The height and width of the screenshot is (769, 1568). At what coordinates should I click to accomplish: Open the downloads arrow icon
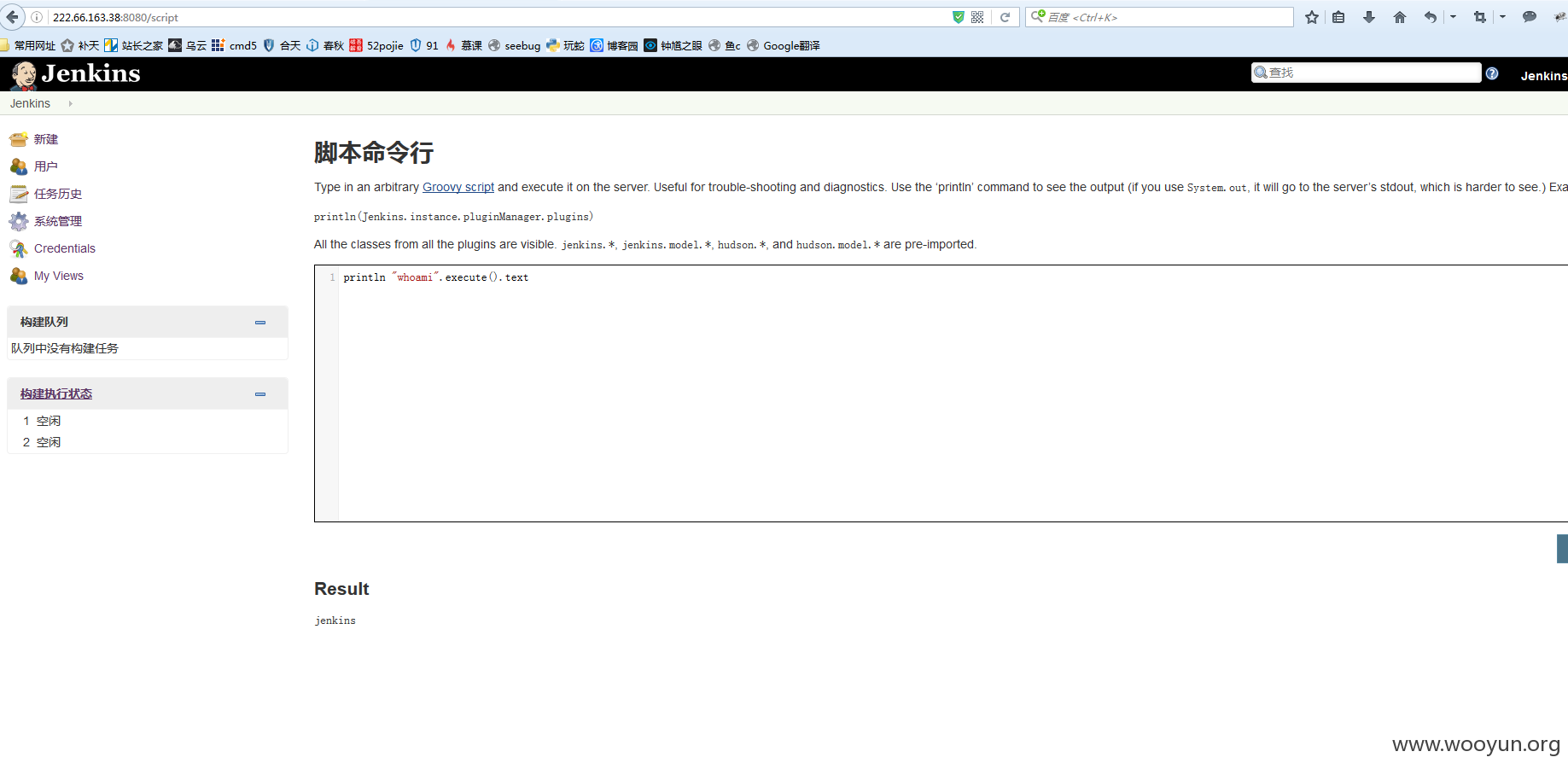(1369, 17)
